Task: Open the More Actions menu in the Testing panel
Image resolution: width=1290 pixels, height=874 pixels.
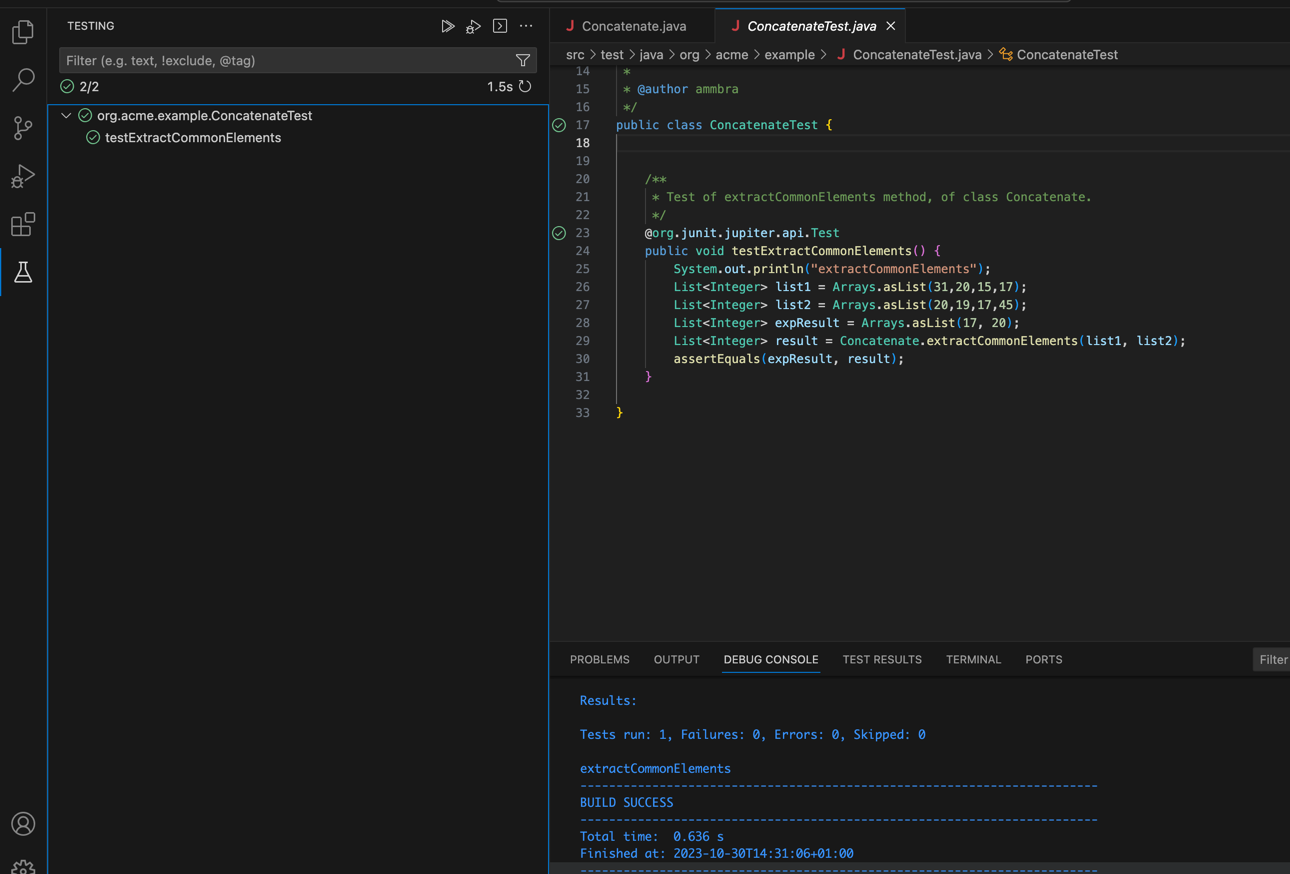Action: pyautogui.click(x=526, y=26)
